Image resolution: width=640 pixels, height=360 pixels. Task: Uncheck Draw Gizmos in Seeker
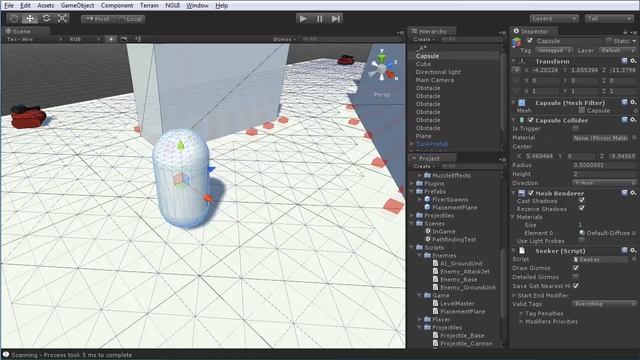[x=576, y=268]
